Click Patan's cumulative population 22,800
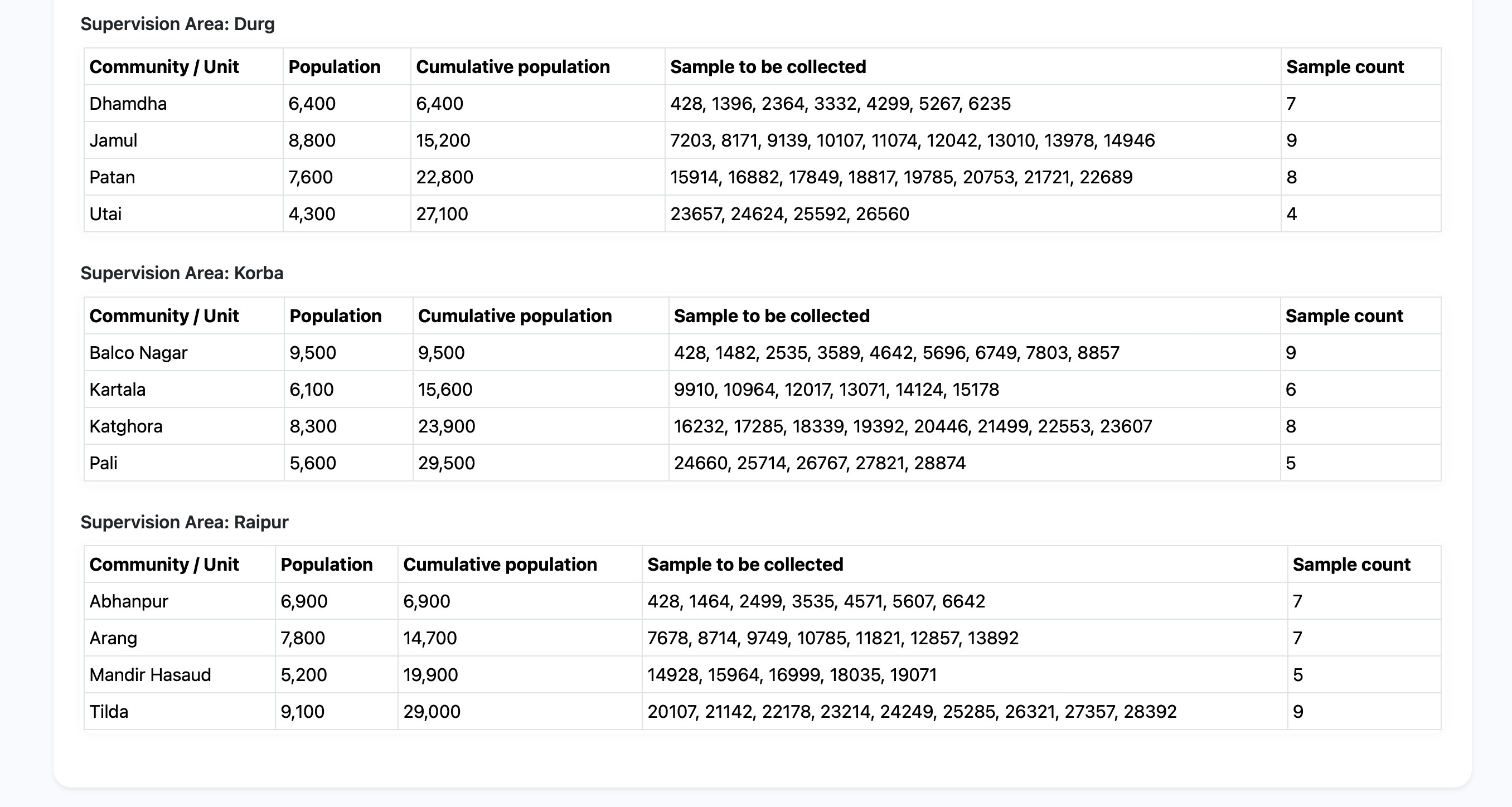This screenshot has width=1512, height=807. [x=444, y=177]
